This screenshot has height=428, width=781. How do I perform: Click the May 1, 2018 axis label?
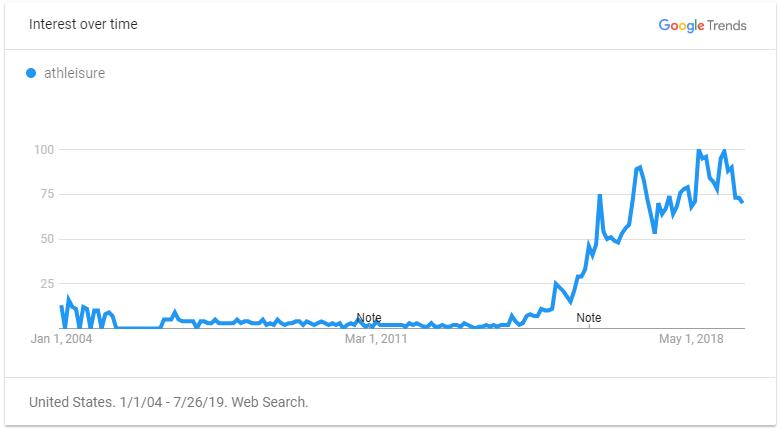pyautogui.click(x=691, y=339)
